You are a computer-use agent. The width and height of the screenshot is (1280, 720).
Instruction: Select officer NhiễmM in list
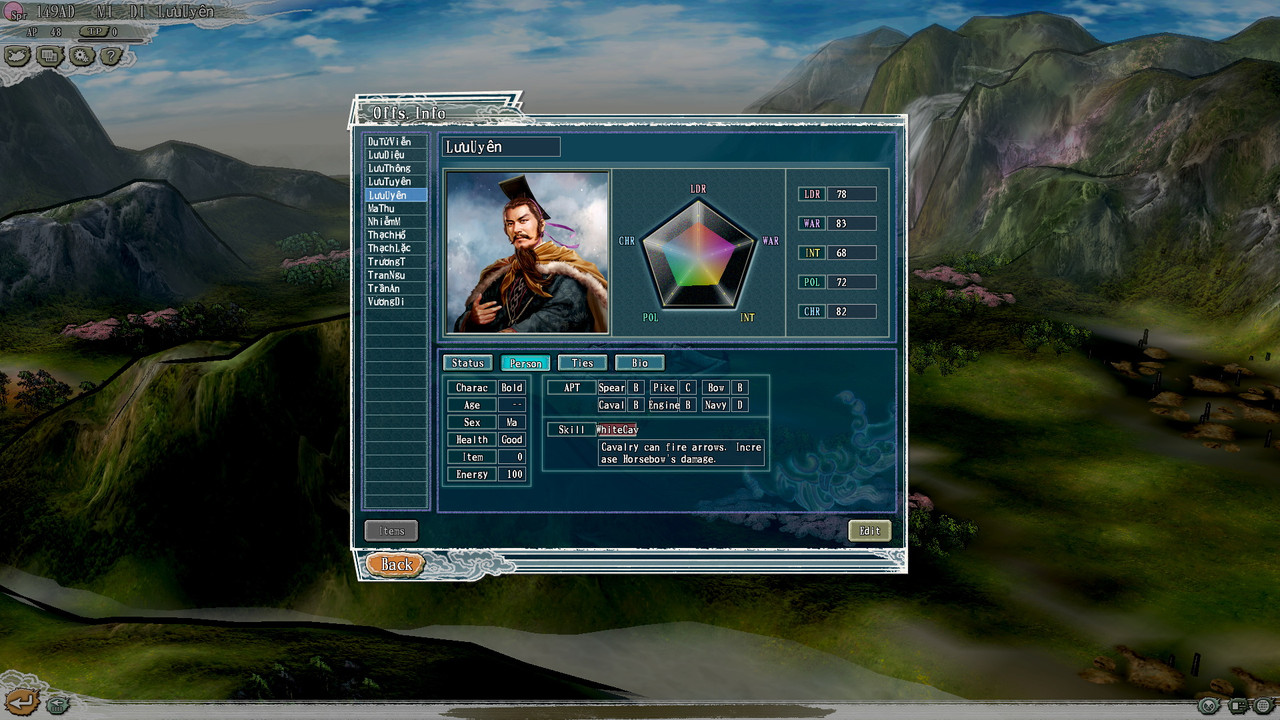396,221
